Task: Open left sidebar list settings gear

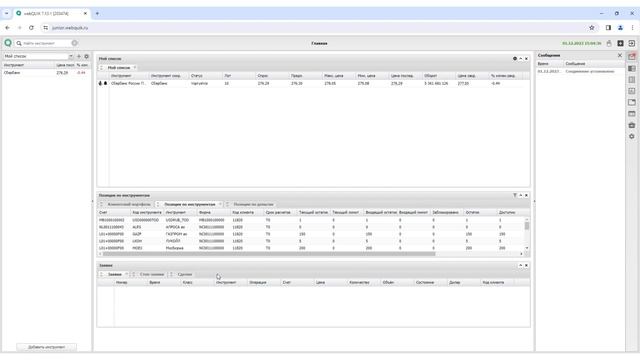Action: click(86, 56)
